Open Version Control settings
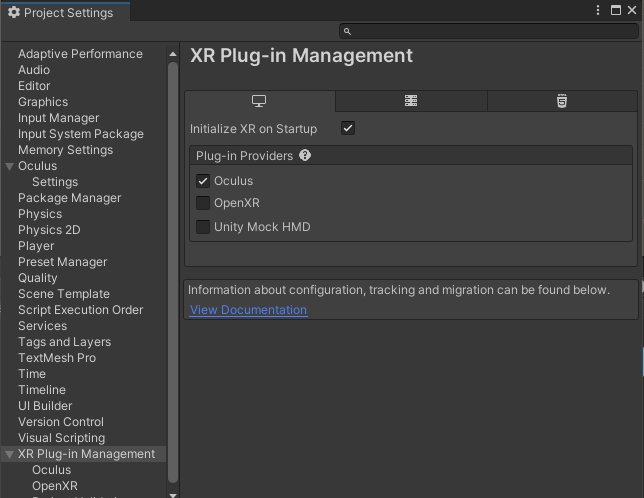 pyautogui.click(x=61, y=422)
